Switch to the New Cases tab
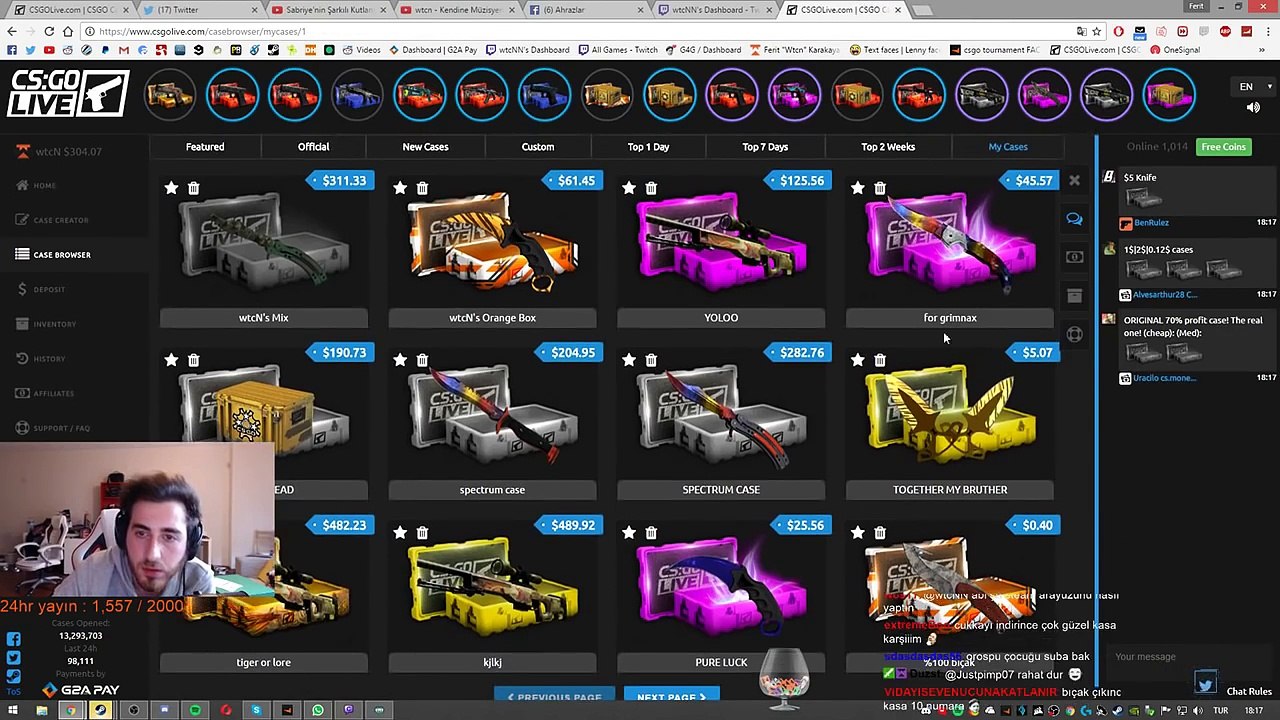This screenshot has width=1280, height=720. pyautogui.click(x=425, y=147)
